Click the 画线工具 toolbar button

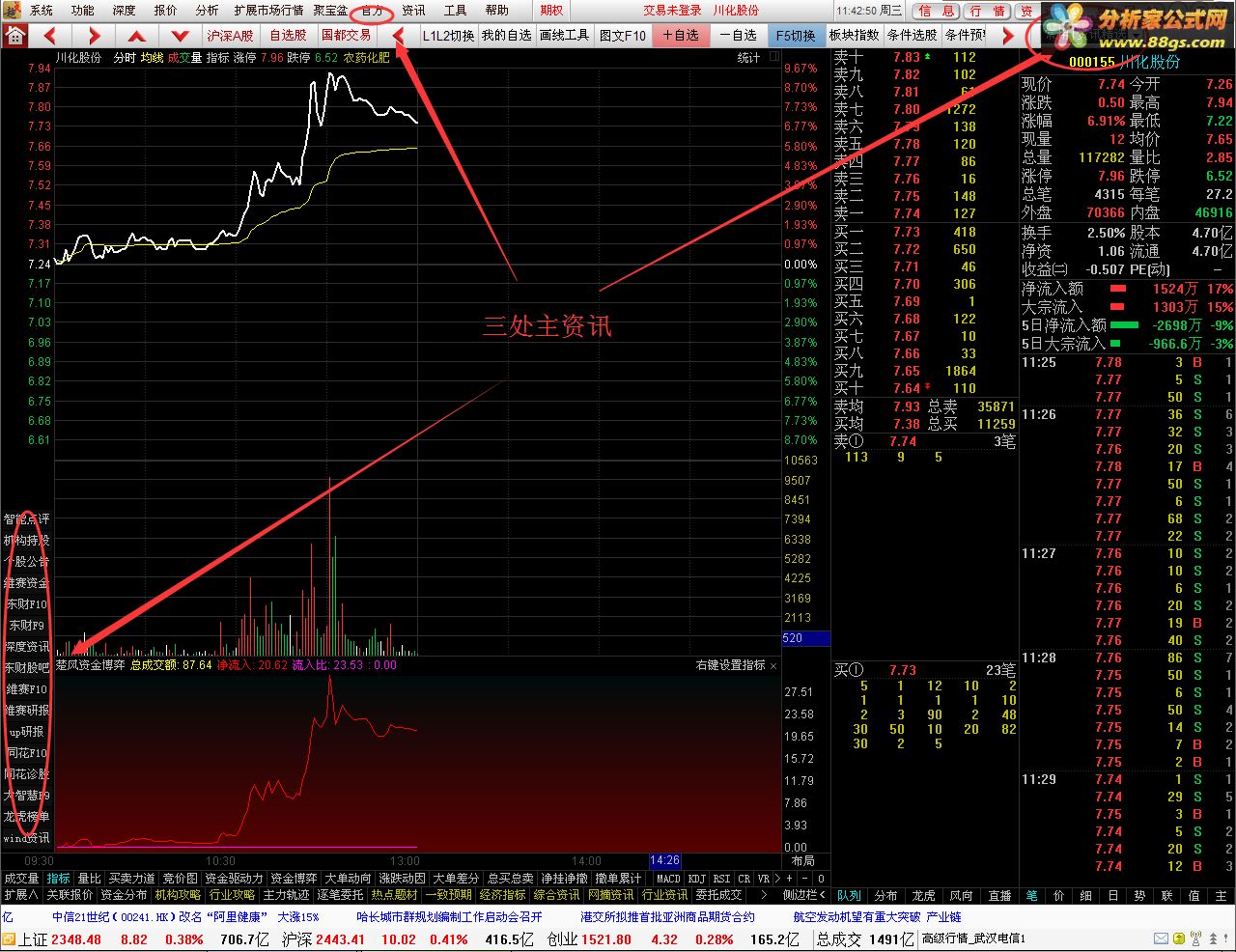[x=564, y=36]
